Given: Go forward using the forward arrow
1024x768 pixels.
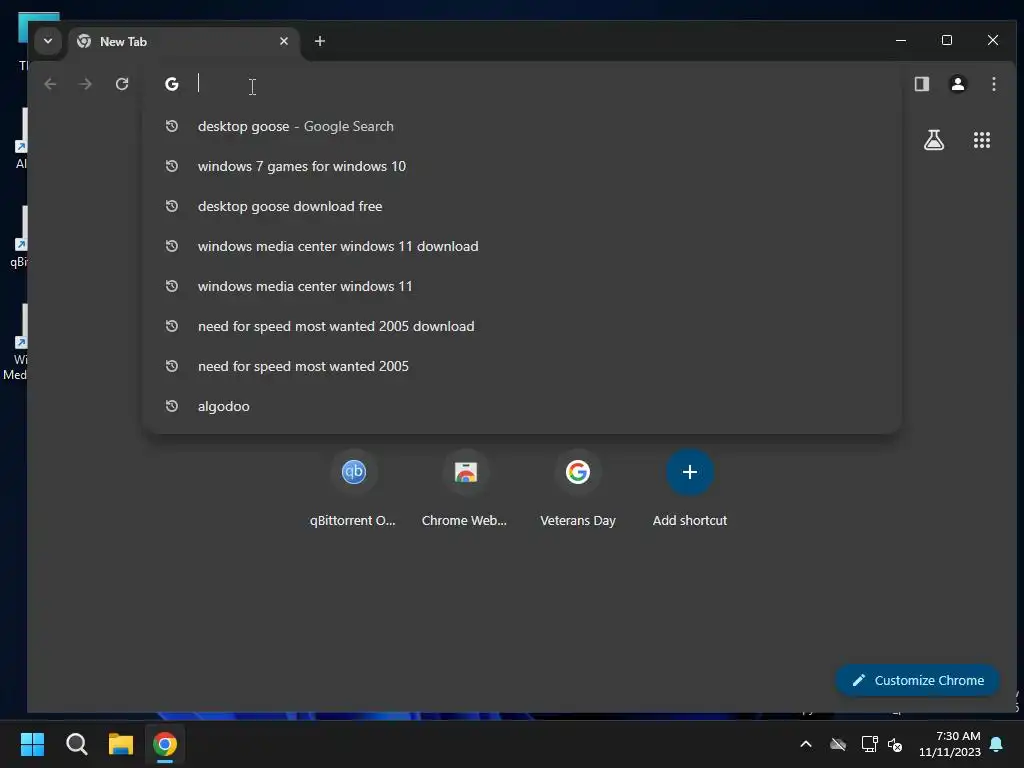Looking at the screenshot, I should 86,84.
